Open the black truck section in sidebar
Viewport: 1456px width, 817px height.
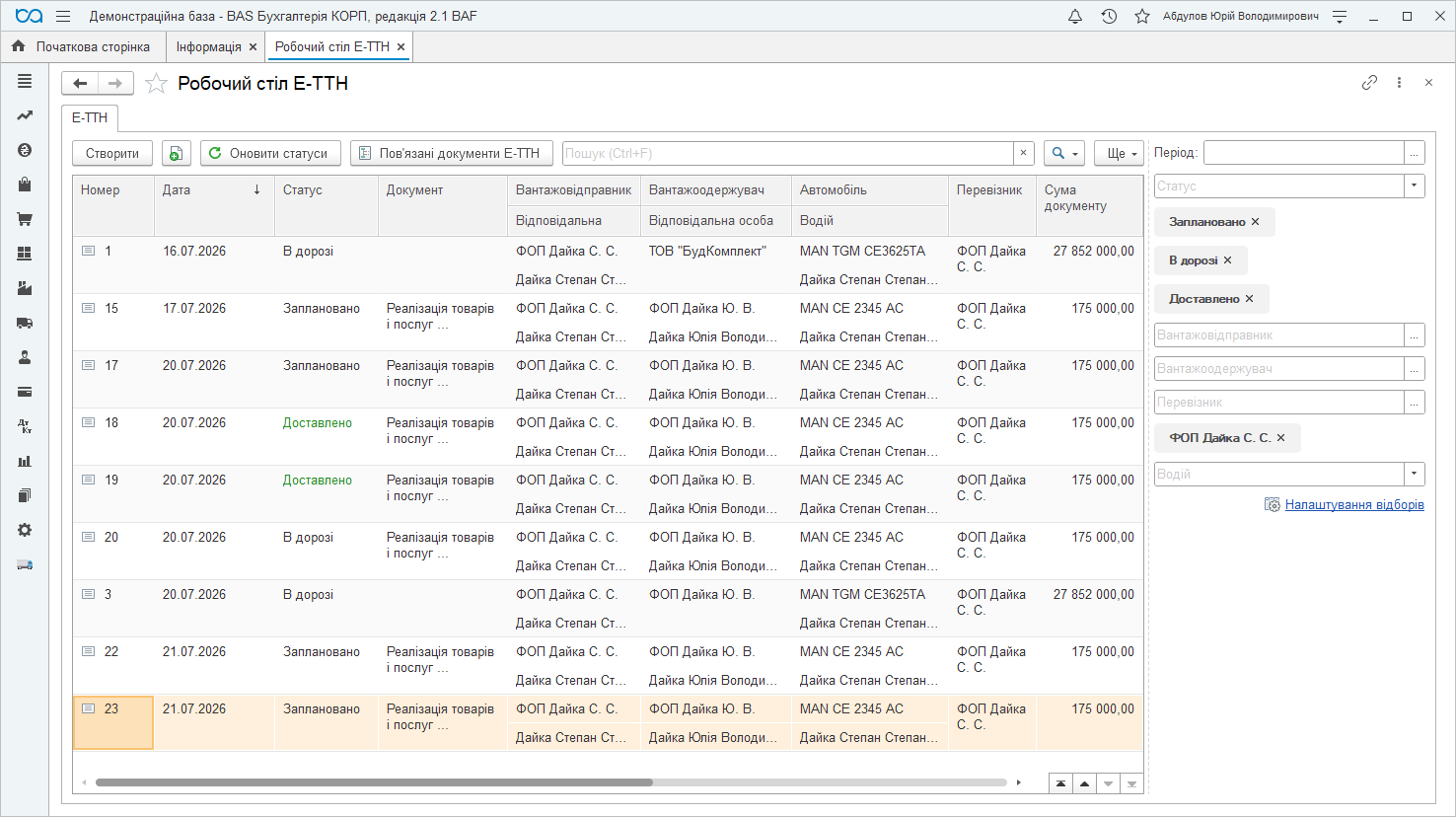pos(25,323)
